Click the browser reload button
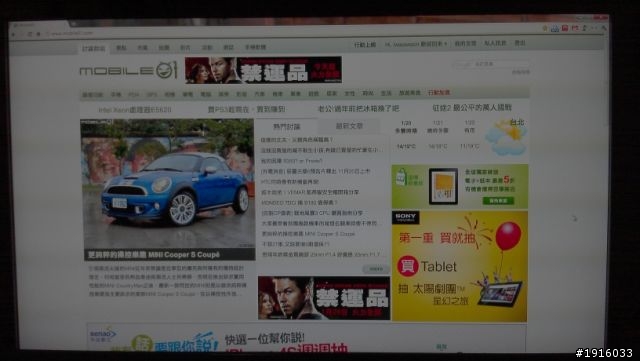 30,34
